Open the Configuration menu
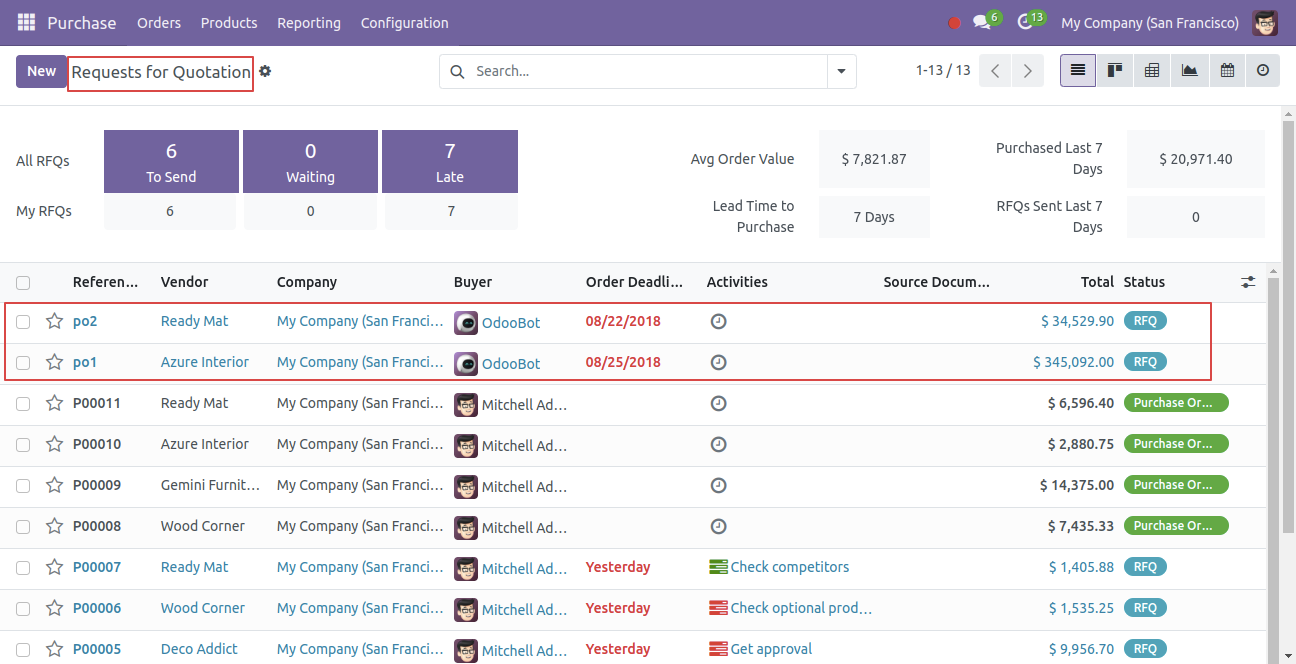This screenshot has width=1296, height=664. [404, 23]
